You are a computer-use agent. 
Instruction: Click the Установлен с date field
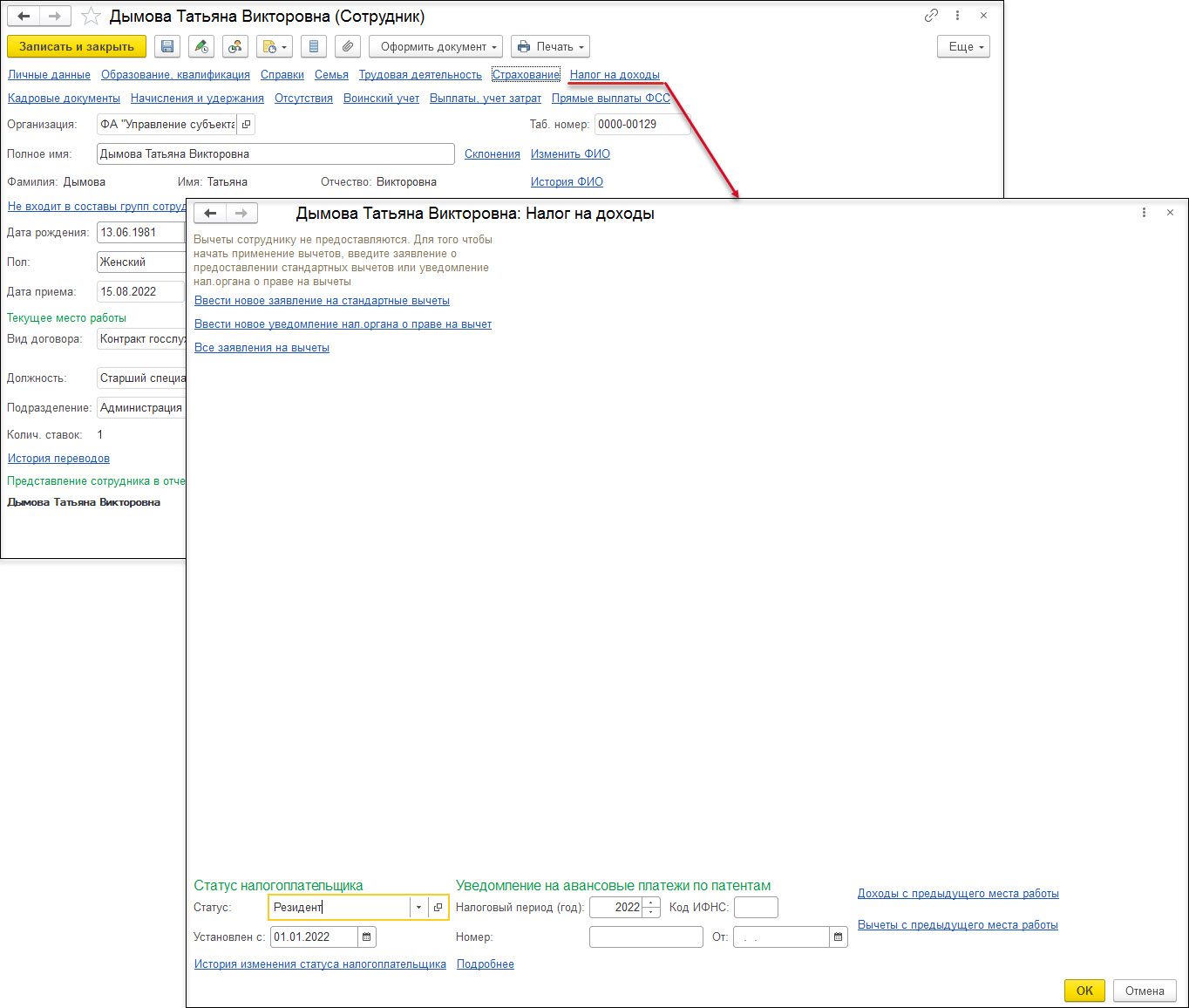pyautogui.click(x=314, y=937)
